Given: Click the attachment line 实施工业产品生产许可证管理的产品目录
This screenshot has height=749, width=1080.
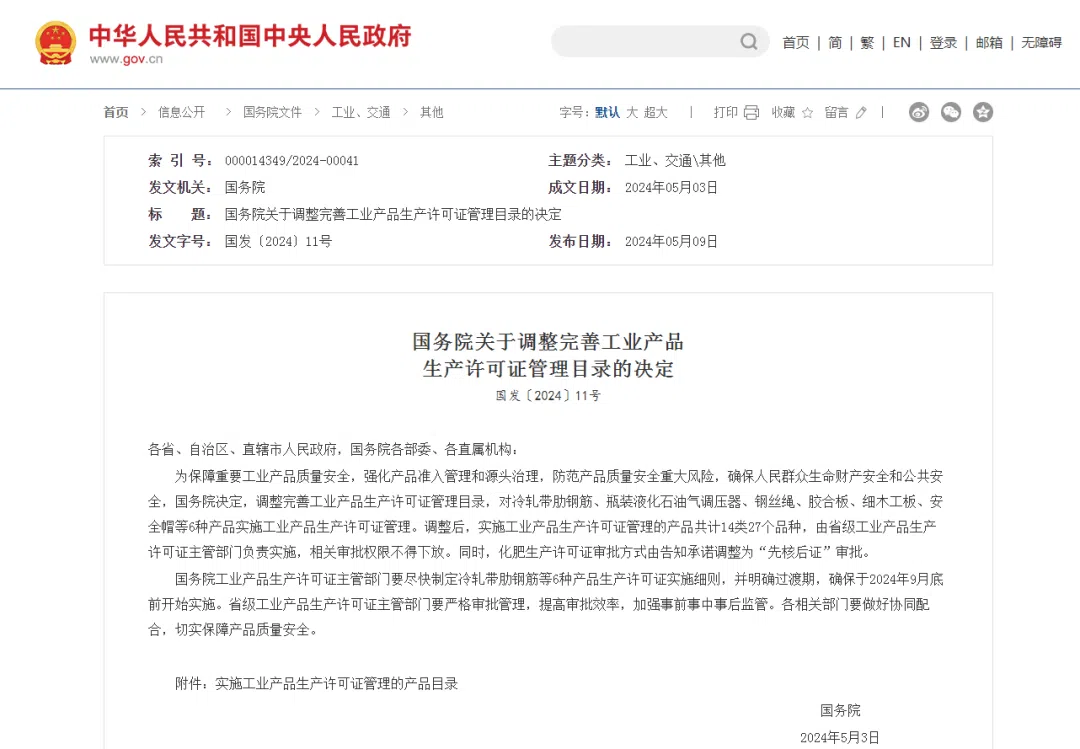Looking at the screenshot, I should coord(337,684).
